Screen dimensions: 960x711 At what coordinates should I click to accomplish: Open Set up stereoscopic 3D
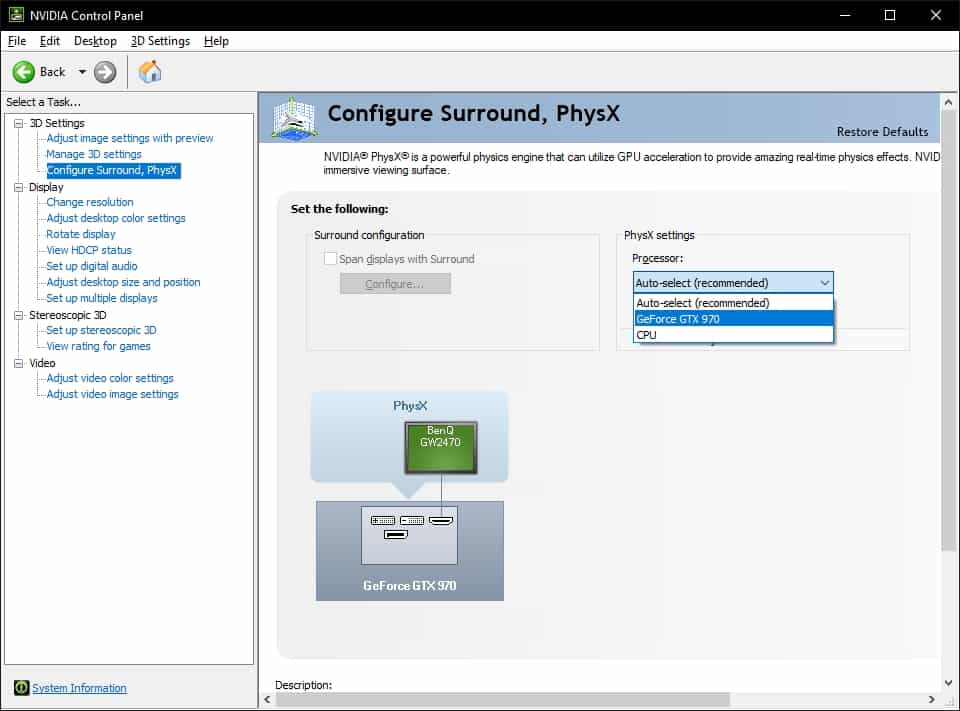[x=101, y=330]
